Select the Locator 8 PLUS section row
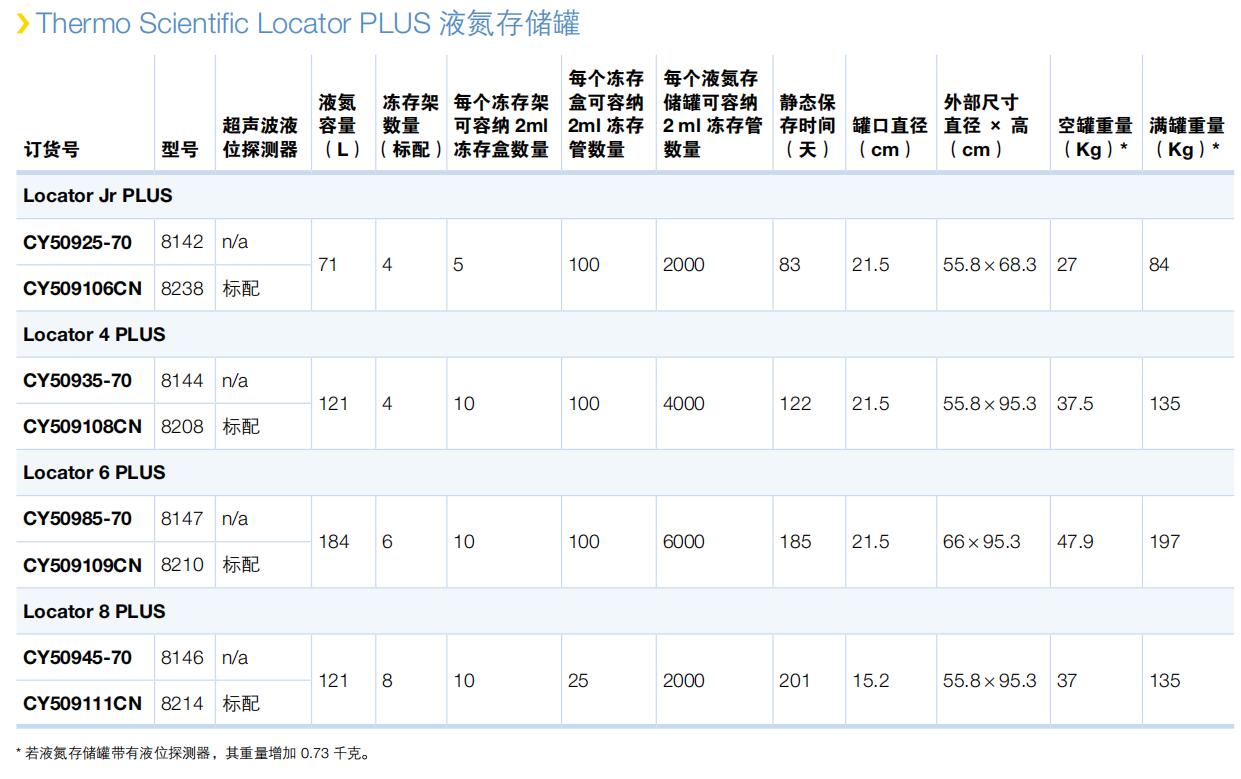The height and width of the screenshot is (779, 1241). pyautogui.click(x=94, y=612)
